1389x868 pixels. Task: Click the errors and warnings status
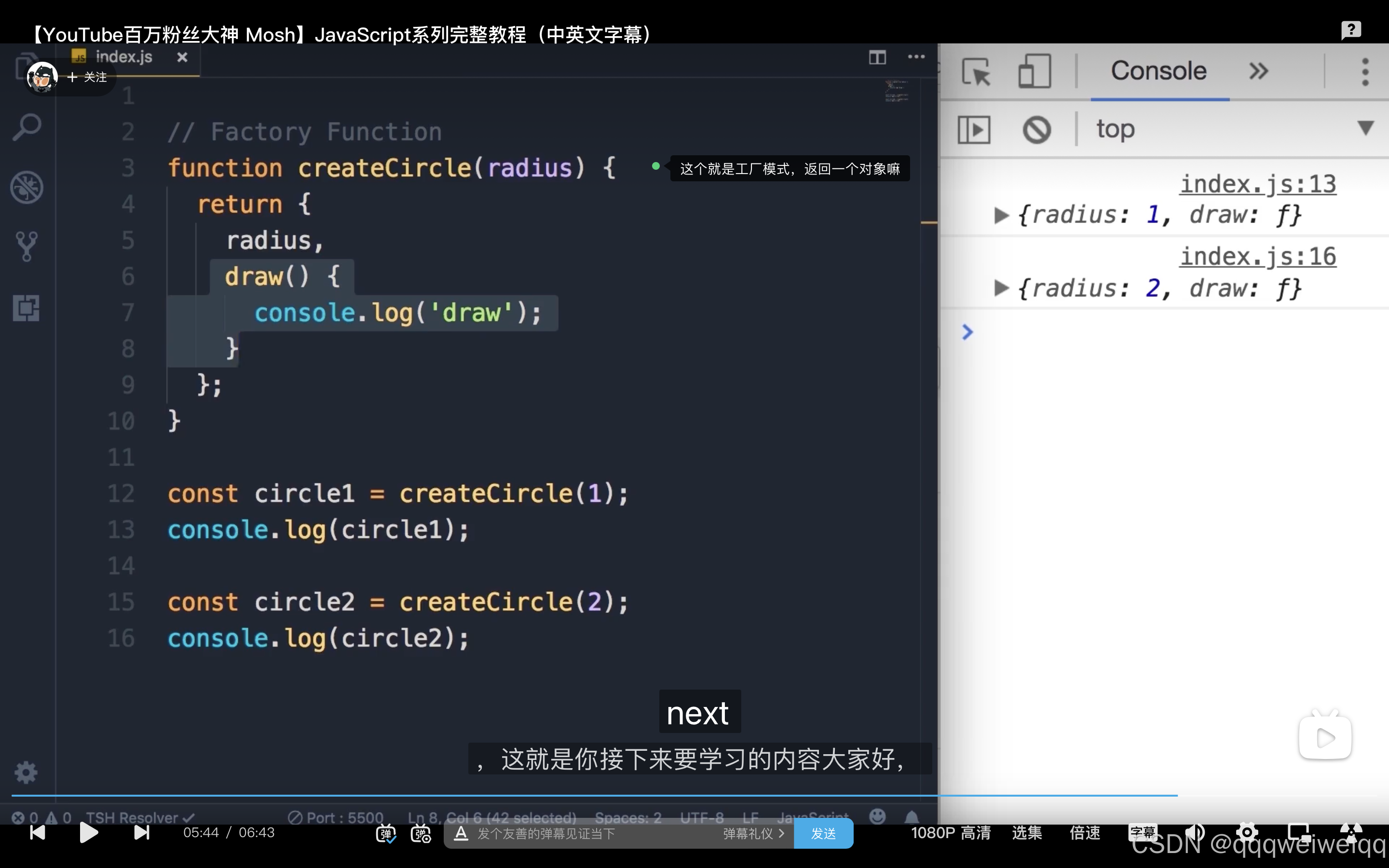coord(42,817)
